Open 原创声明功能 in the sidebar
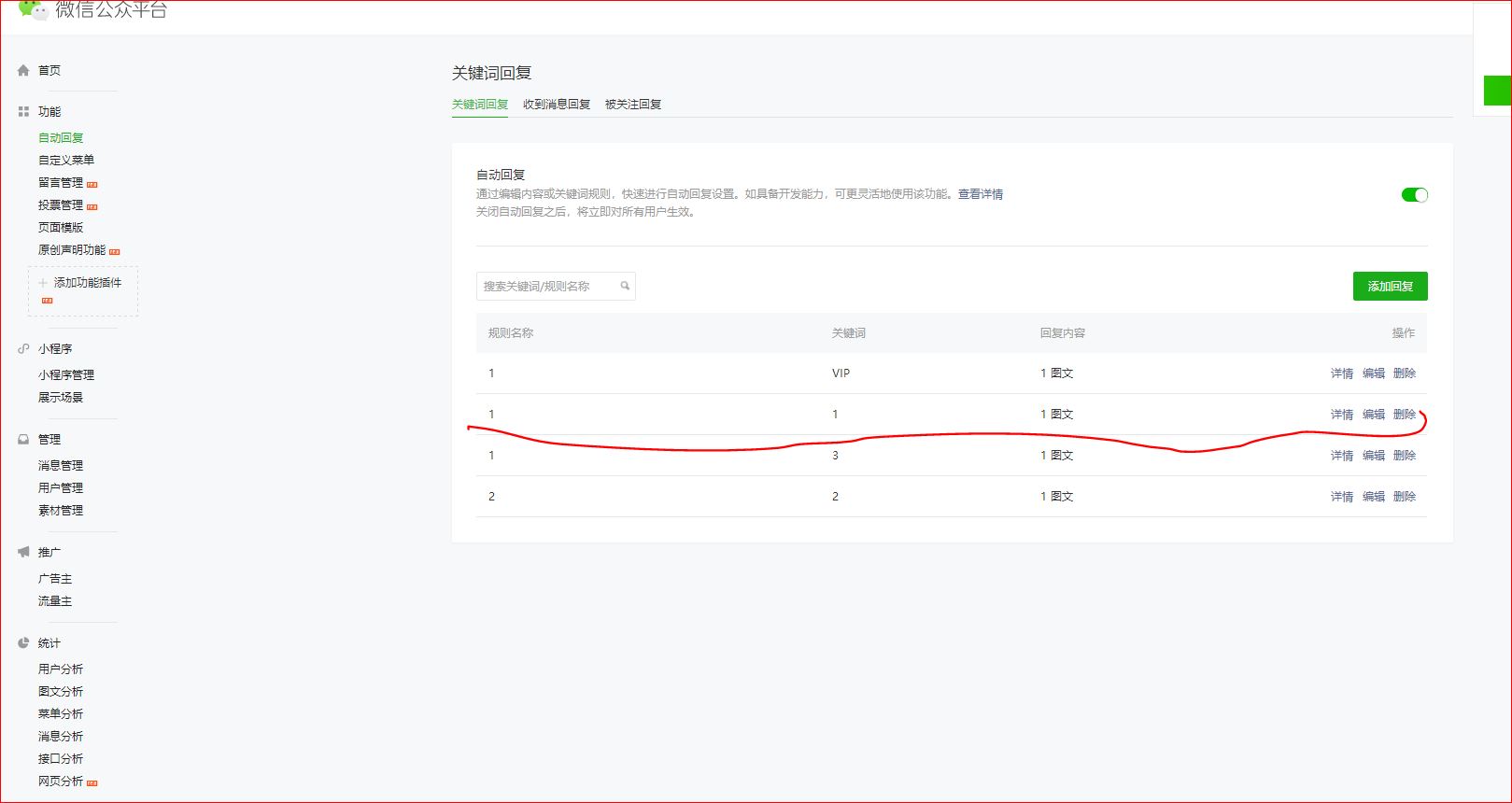This screenshot has height=803, width=1512. (72, 250)
